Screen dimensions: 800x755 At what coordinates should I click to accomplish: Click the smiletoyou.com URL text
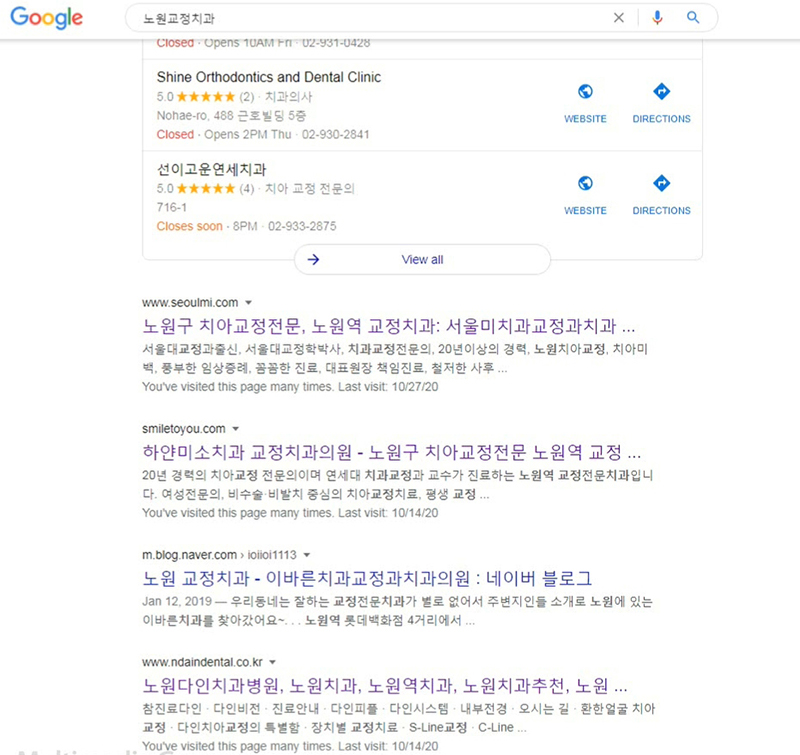184,429
